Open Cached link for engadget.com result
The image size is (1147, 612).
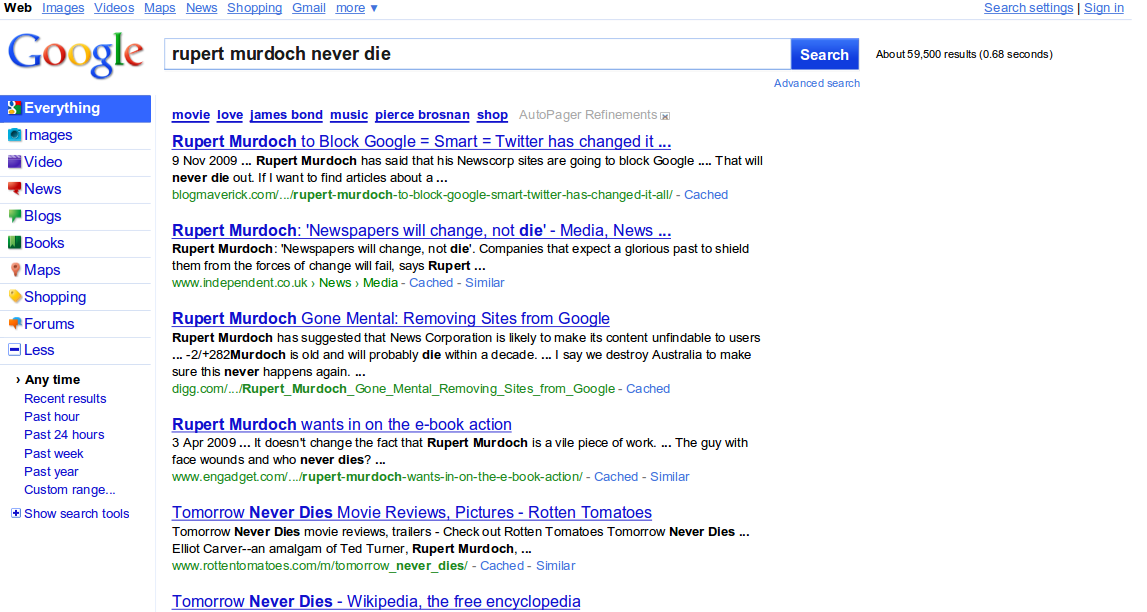point(616,477)
